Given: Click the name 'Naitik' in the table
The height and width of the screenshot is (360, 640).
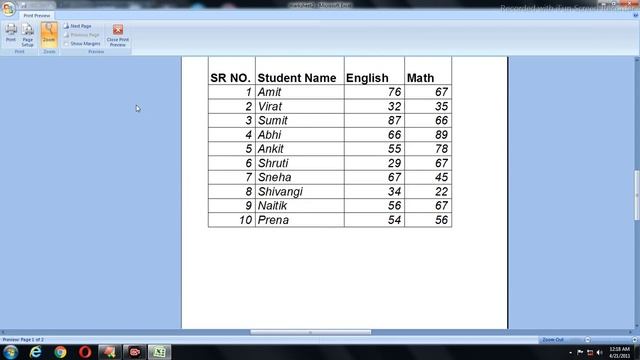Looking at the screenshot, I should point(272,206).
